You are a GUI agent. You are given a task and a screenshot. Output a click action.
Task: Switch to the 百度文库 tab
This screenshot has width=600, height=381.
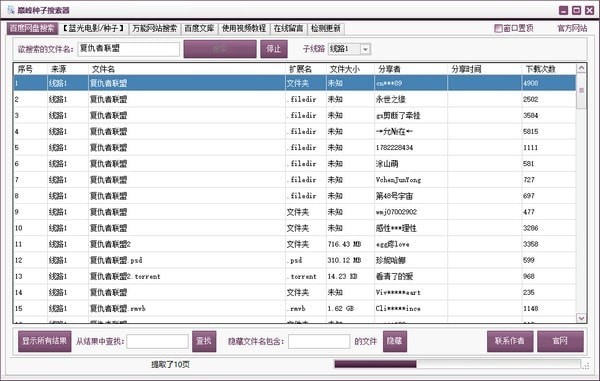point(199,28)
